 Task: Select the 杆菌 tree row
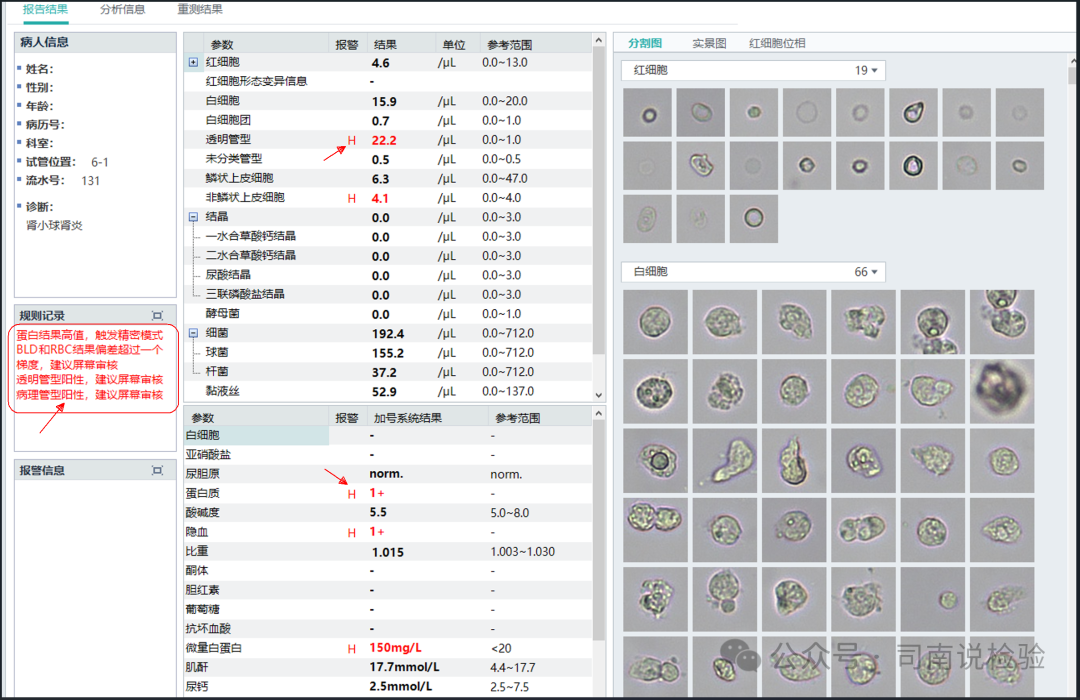click(x=387, y=371)
